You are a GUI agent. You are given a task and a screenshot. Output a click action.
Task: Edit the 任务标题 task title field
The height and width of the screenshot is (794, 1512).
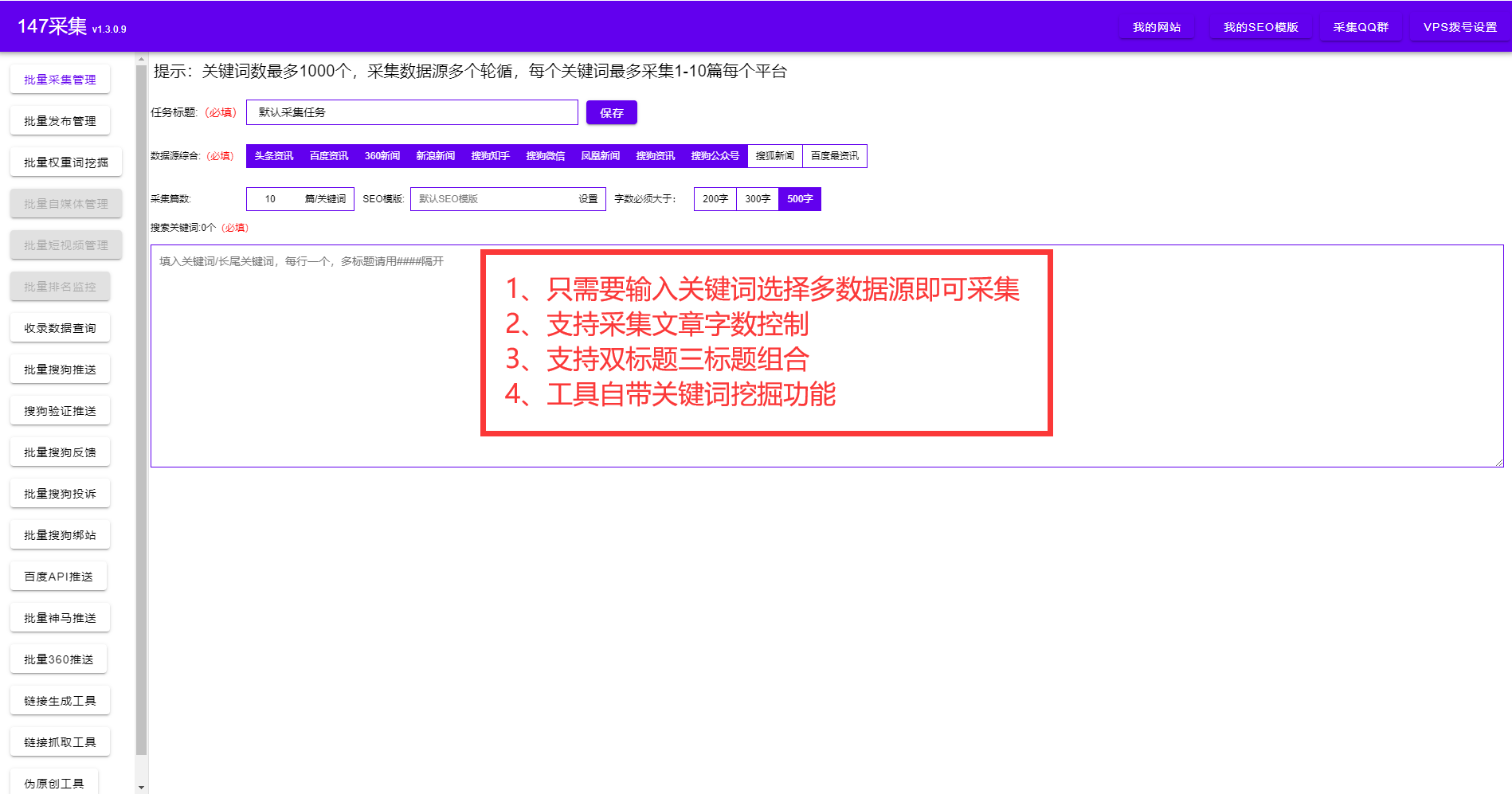[x=412, y=112]
